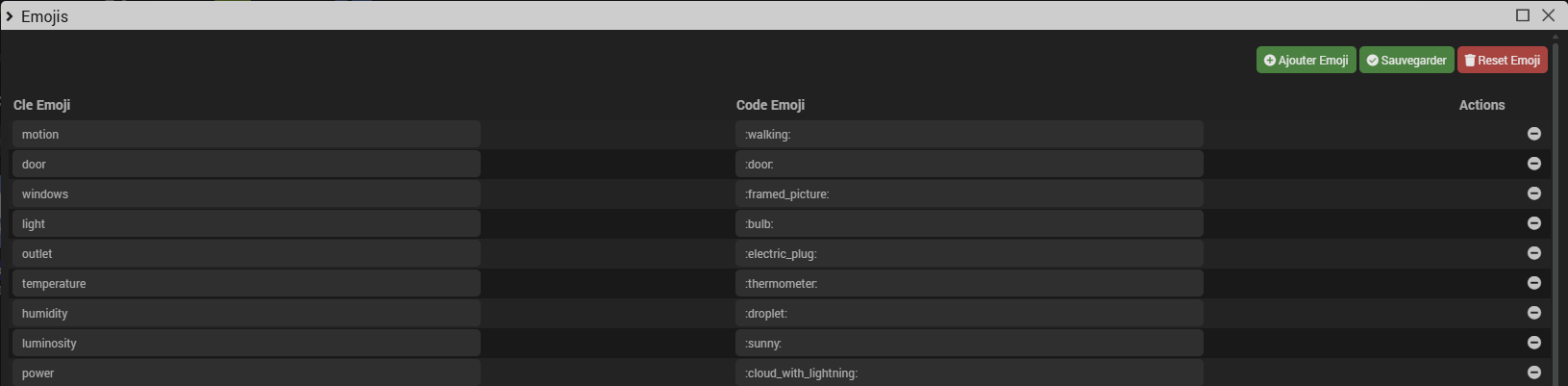Select the temperature key input
This screenshot has height=386, width=1568.
[246, 284]
